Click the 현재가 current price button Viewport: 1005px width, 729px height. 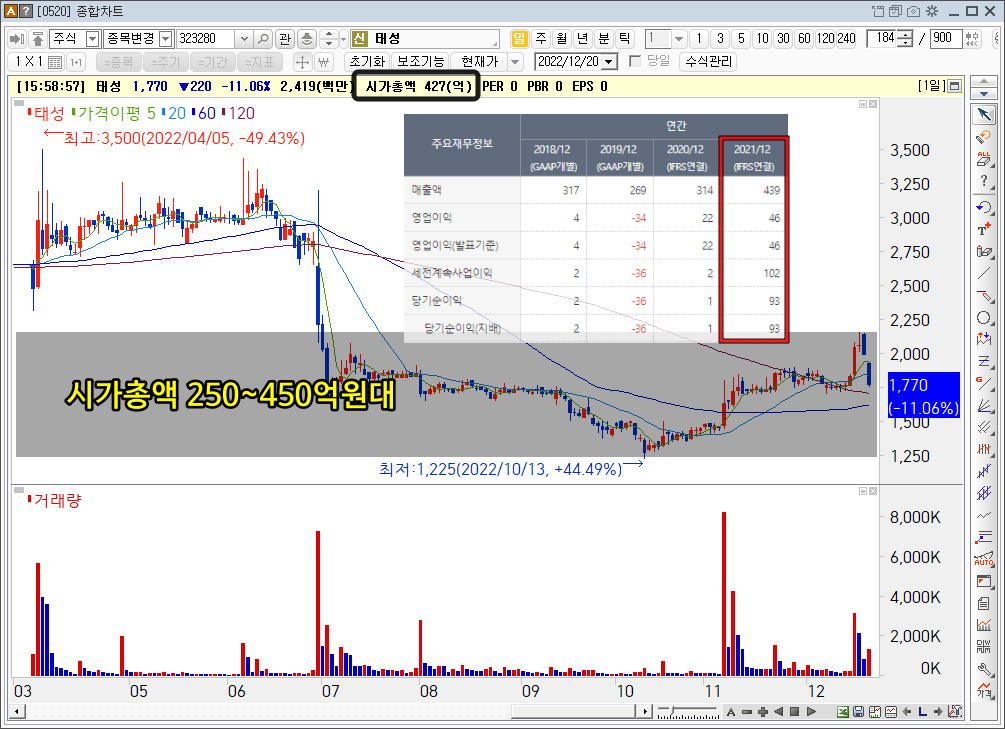pos(479,62)
